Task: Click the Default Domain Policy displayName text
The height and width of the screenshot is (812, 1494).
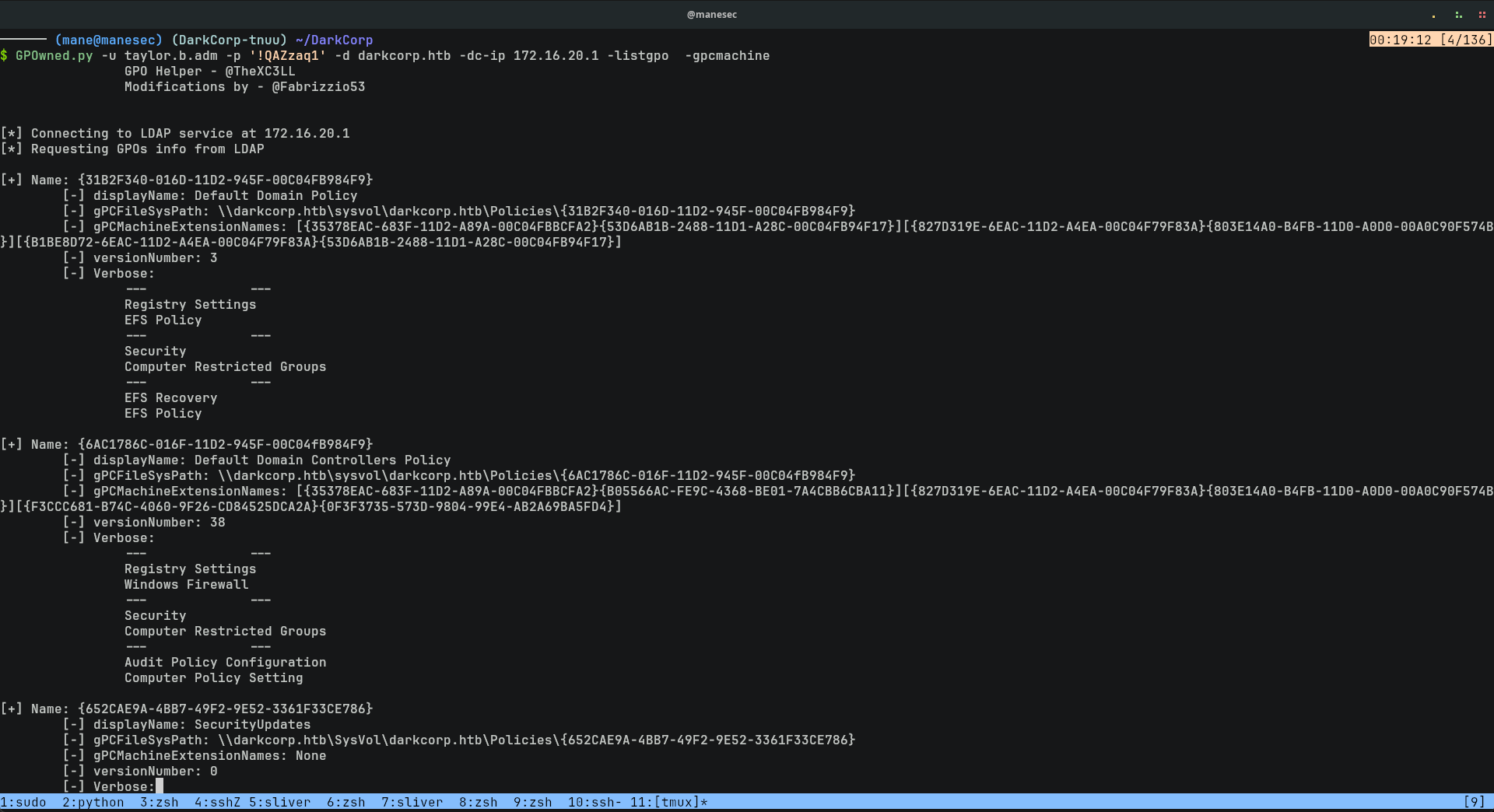Action: click(275, 196)
